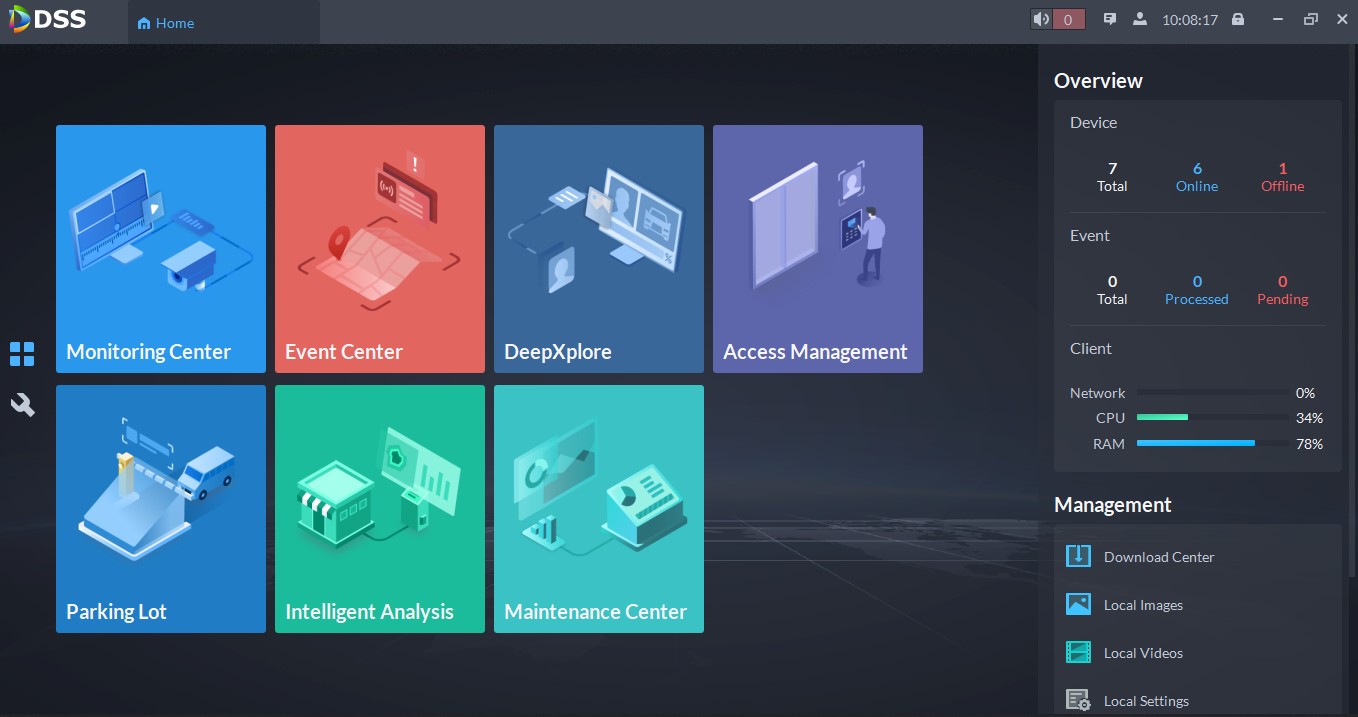1358x717 pixels.
Task: Click the Network usage bar
Action: (x=1212, y=393)
